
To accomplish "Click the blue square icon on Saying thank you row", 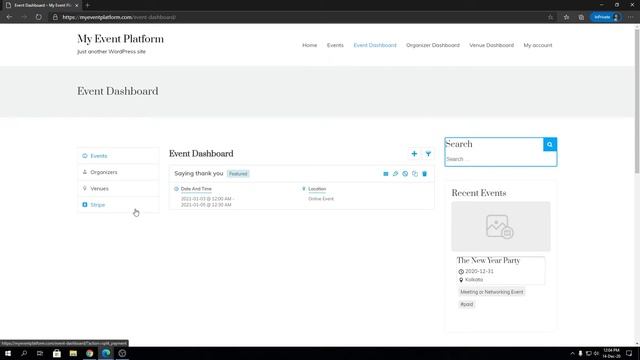I will click(386, 174).
